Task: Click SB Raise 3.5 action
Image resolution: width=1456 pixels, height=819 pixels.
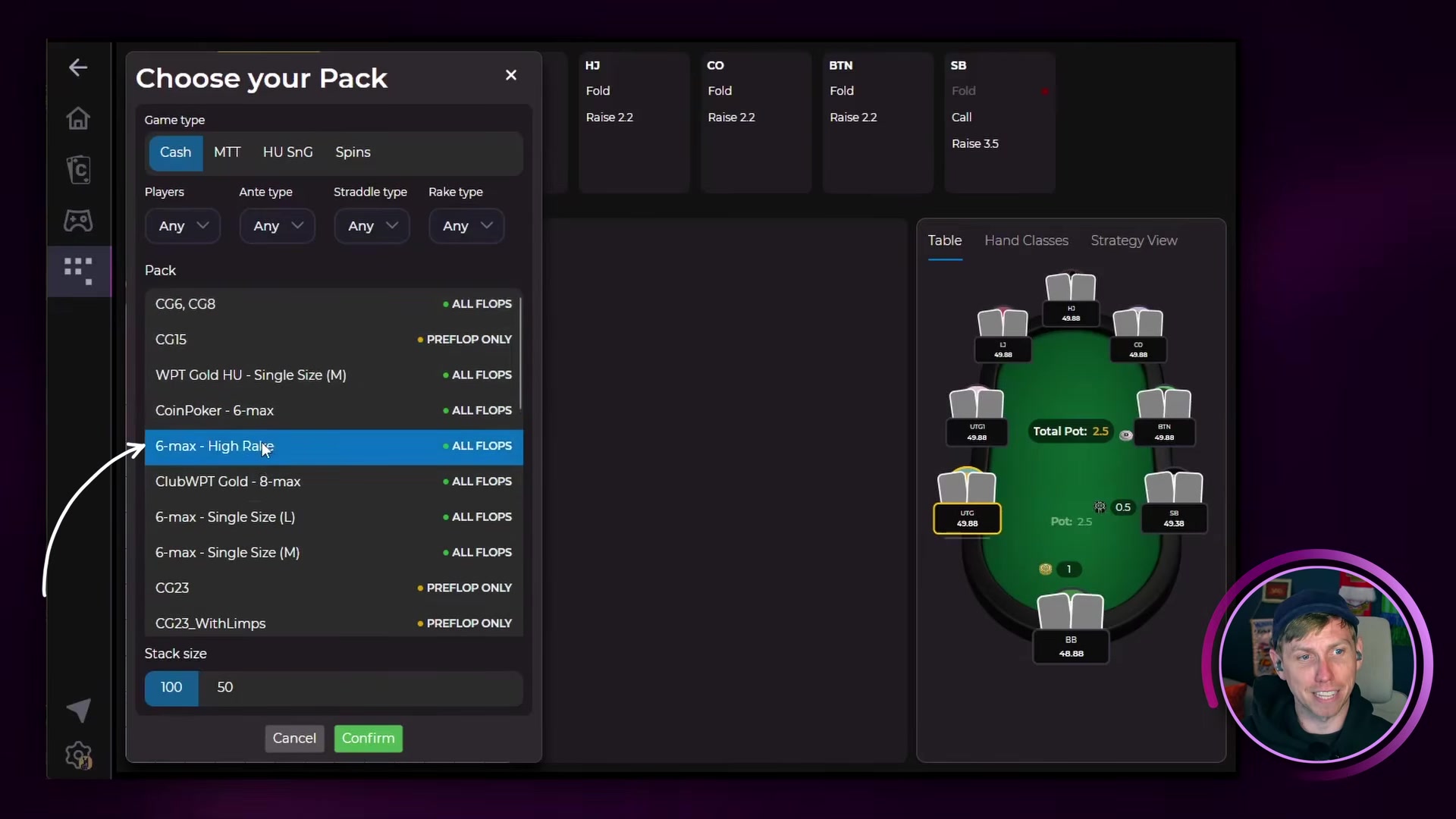Action: pos(975,144)
